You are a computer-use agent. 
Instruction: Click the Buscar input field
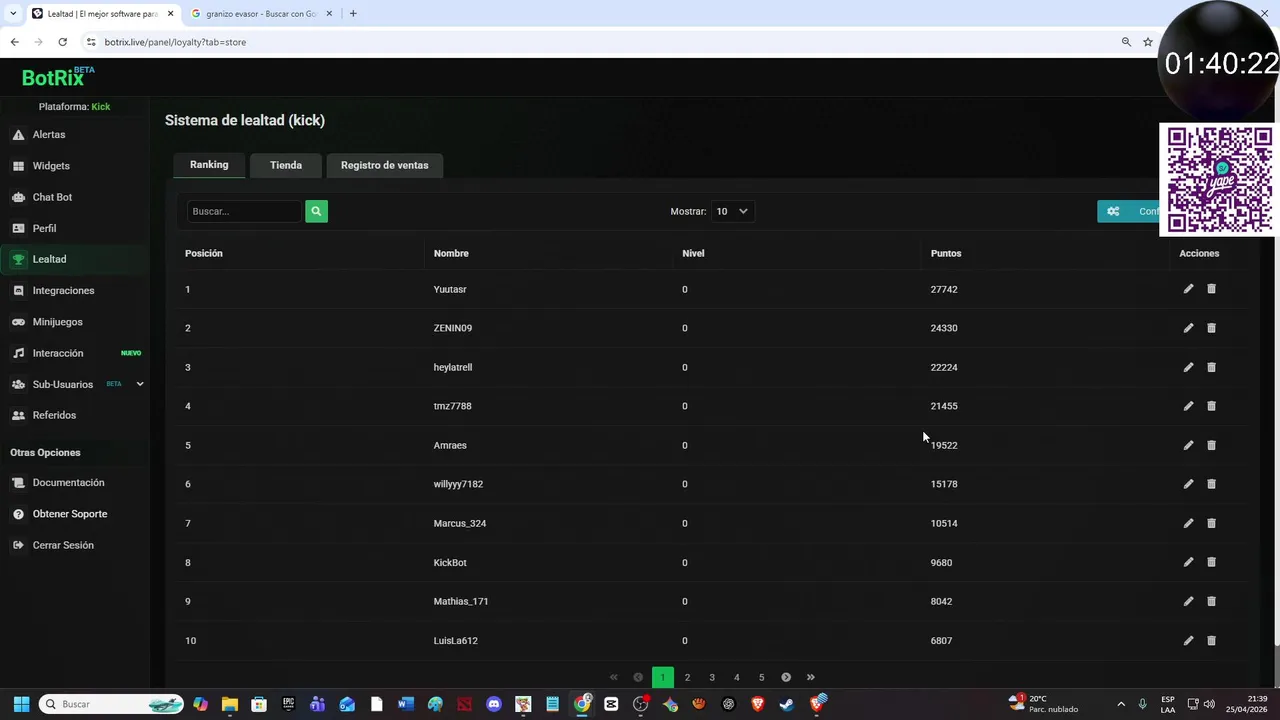click(244, 211)
